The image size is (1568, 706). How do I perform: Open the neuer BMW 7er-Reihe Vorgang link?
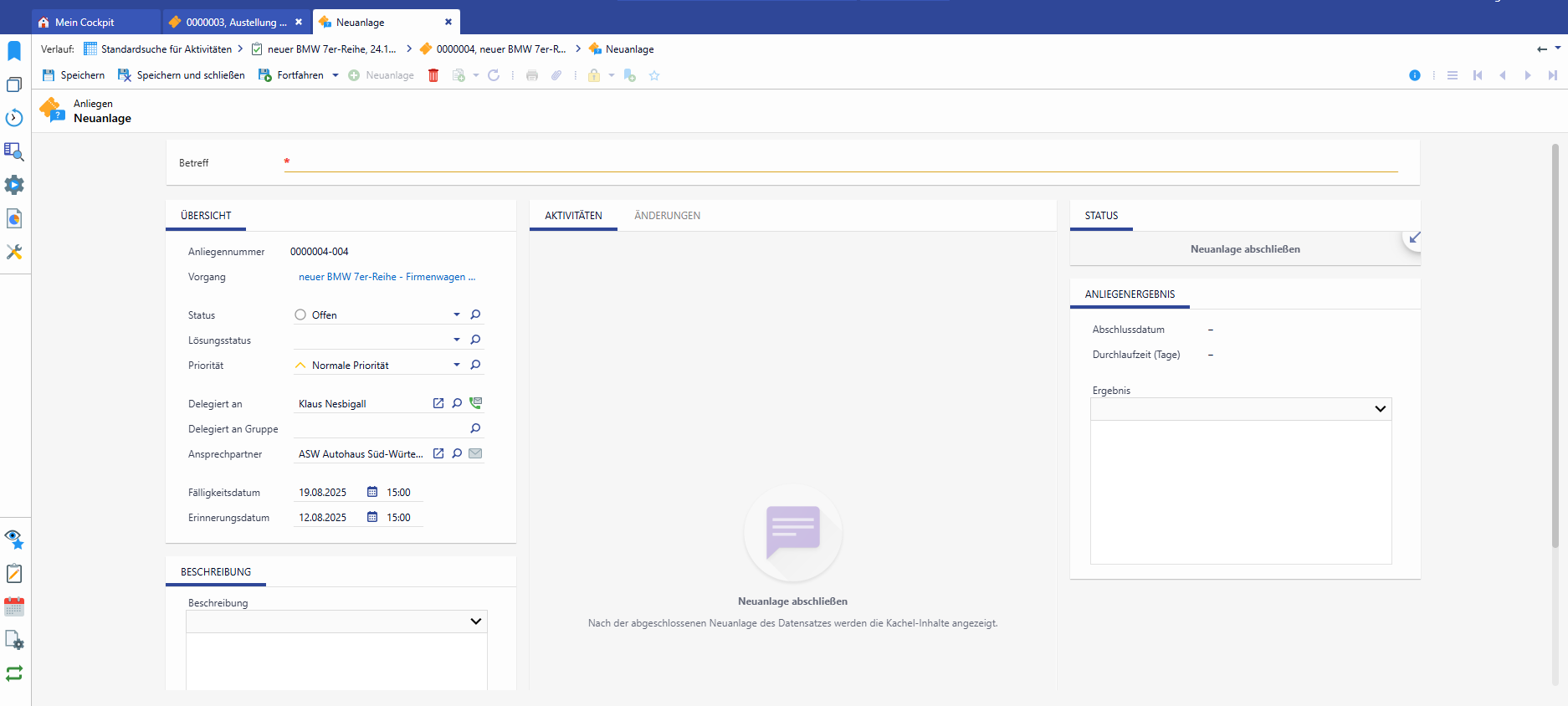point(387,277)
